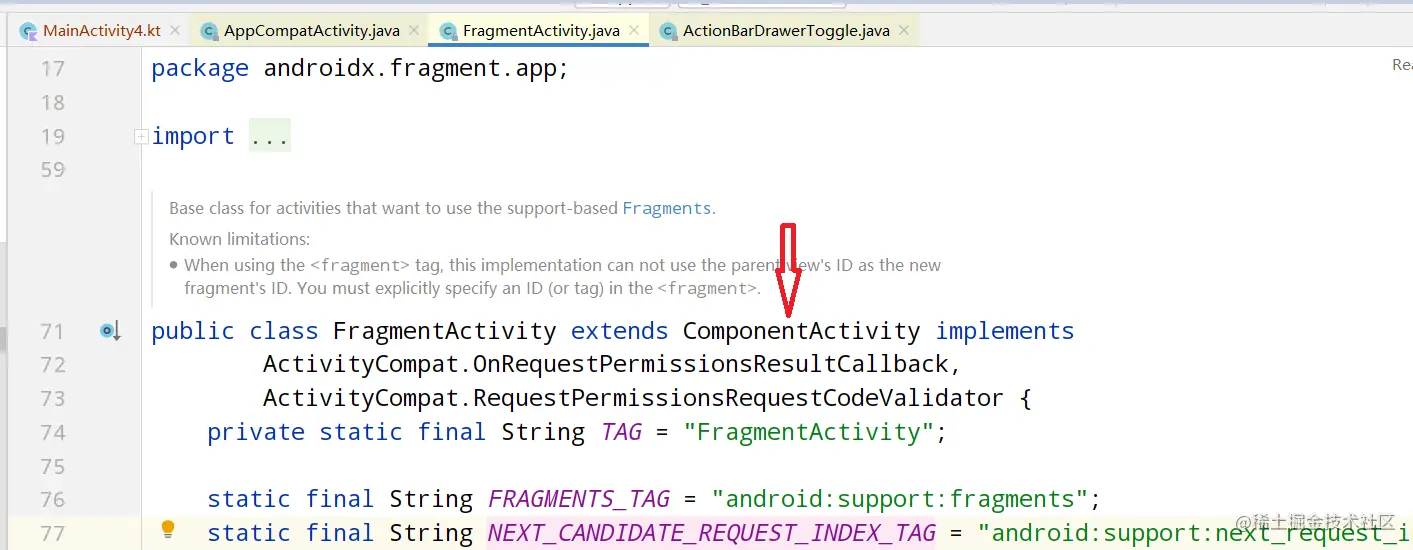This screenshot has height=550, width=1413.
Task: Open the ActionBarDrawerToggle.java tab
Action: pyautogui.click(x=786, y=31)
